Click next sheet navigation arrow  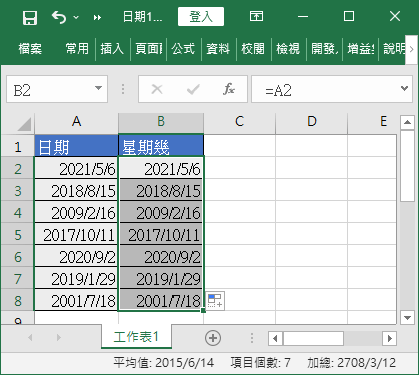[x=59, y=338]
